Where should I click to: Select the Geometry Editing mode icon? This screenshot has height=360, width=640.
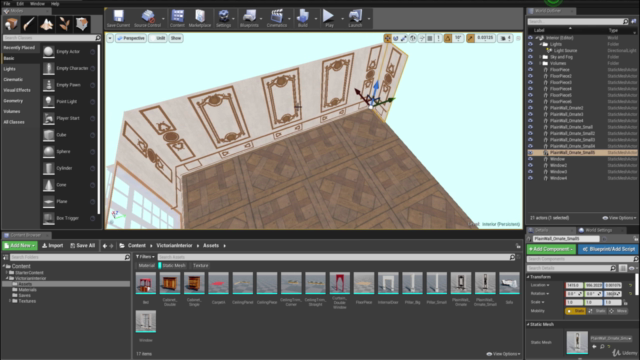(x=82, y=24)
